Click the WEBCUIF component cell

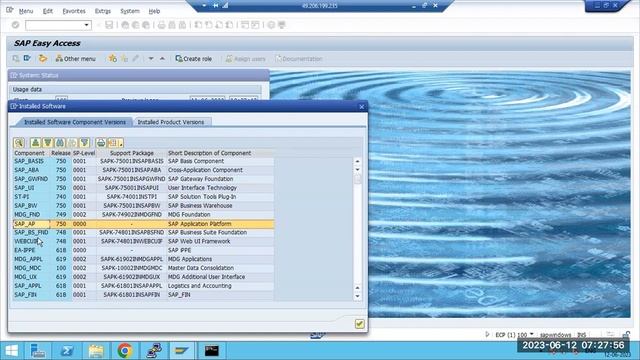pos(31,241)
